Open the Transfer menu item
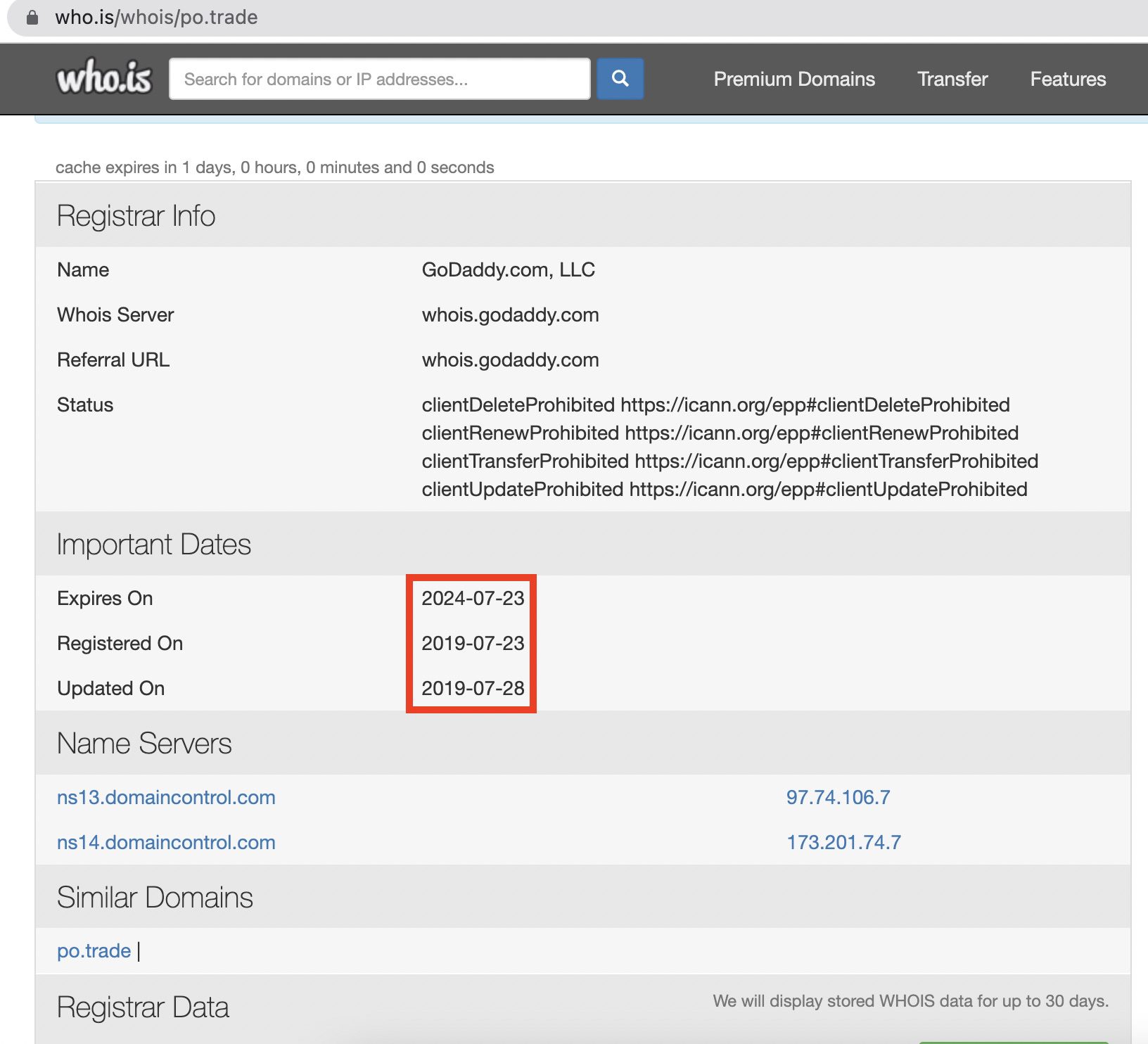 tap(952, 79)
